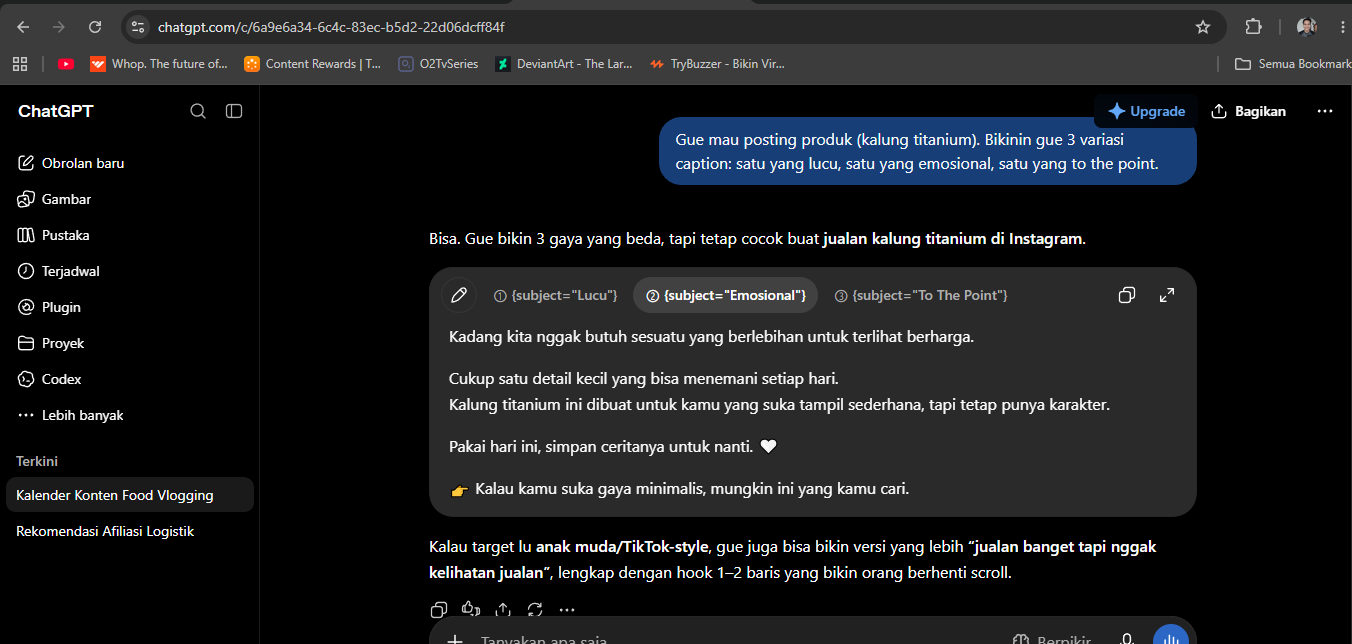This screenshot has width=1352, height=644.
Task: Click the blue voice mode button
Action: 1170,636
